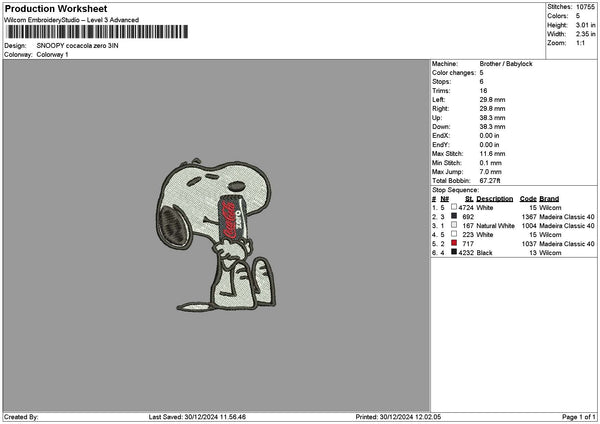Click the Natural White description text
The height and width of the screenshot is (424, 600).
(495, 226)
